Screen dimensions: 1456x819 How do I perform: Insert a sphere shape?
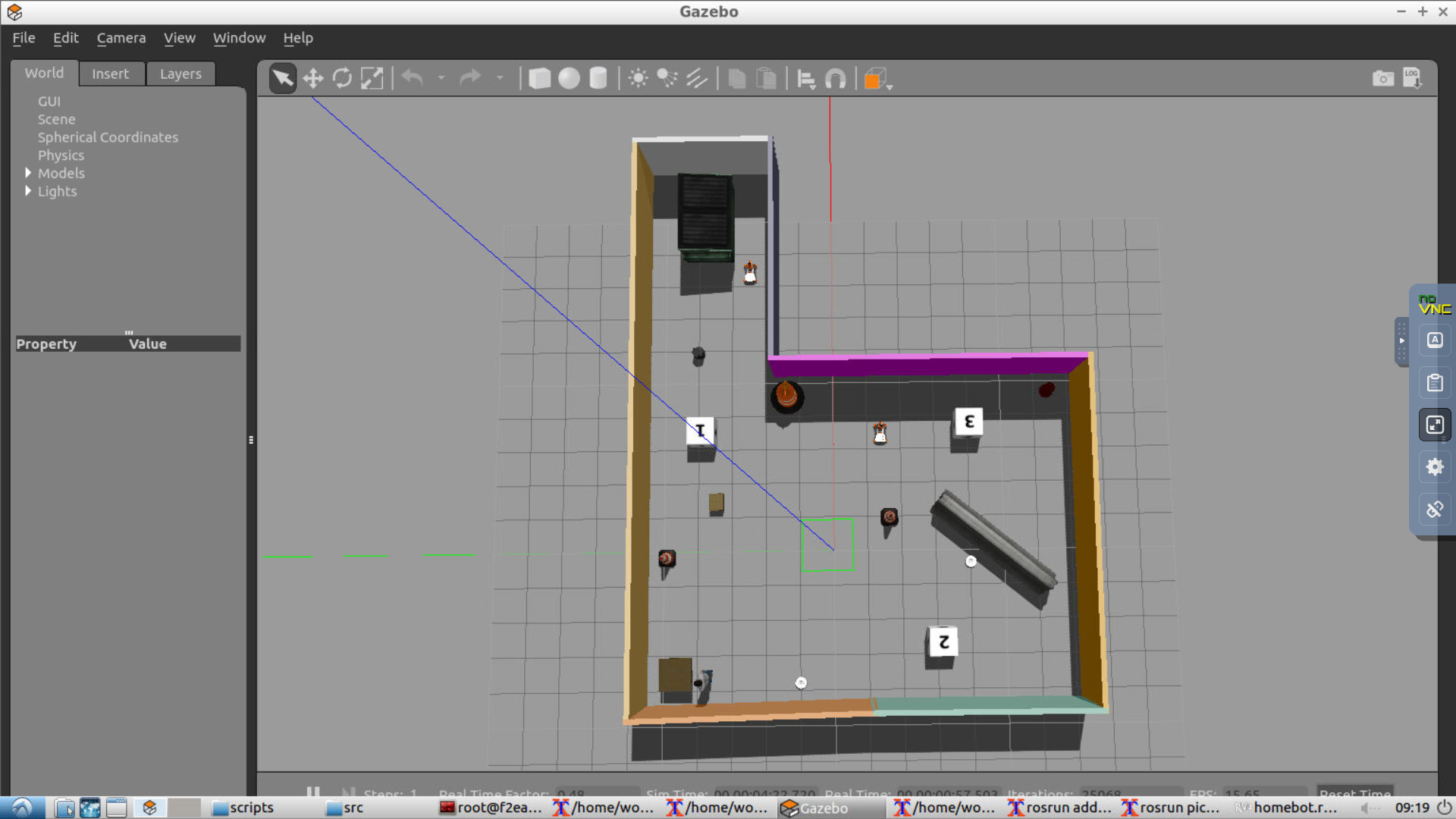click(x=569, y=78)
